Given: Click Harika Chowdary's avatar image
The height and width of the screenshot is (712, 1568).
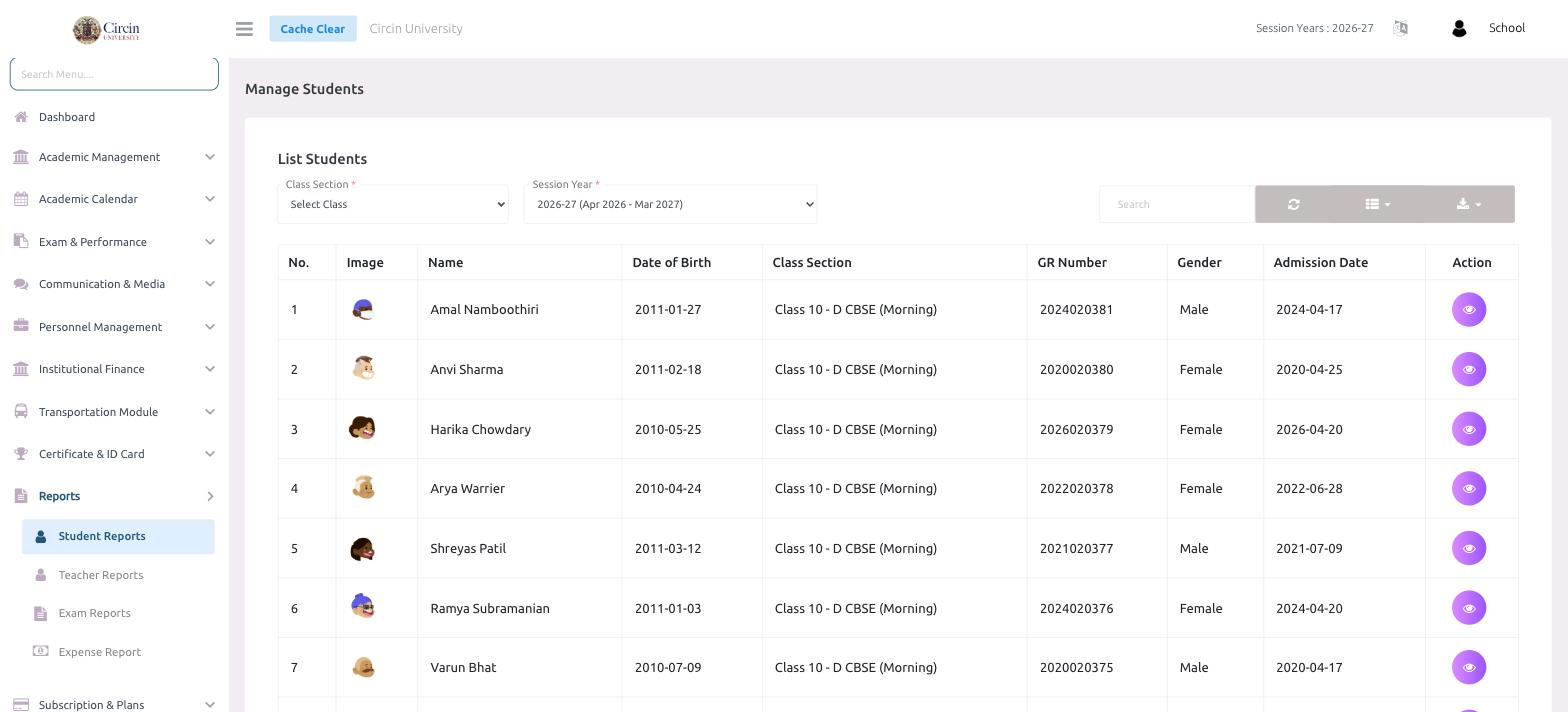Looking at the screenshot, I should point(362,428).
